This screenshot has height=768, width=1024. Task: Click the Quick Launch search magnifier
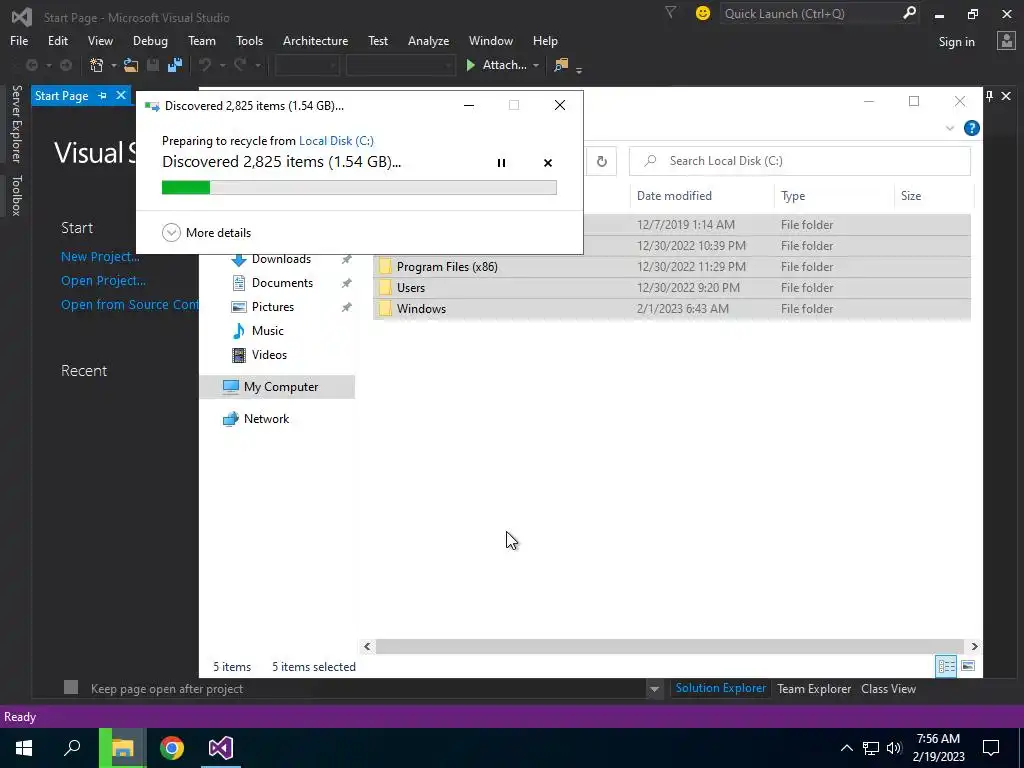(x=908, y=13)
